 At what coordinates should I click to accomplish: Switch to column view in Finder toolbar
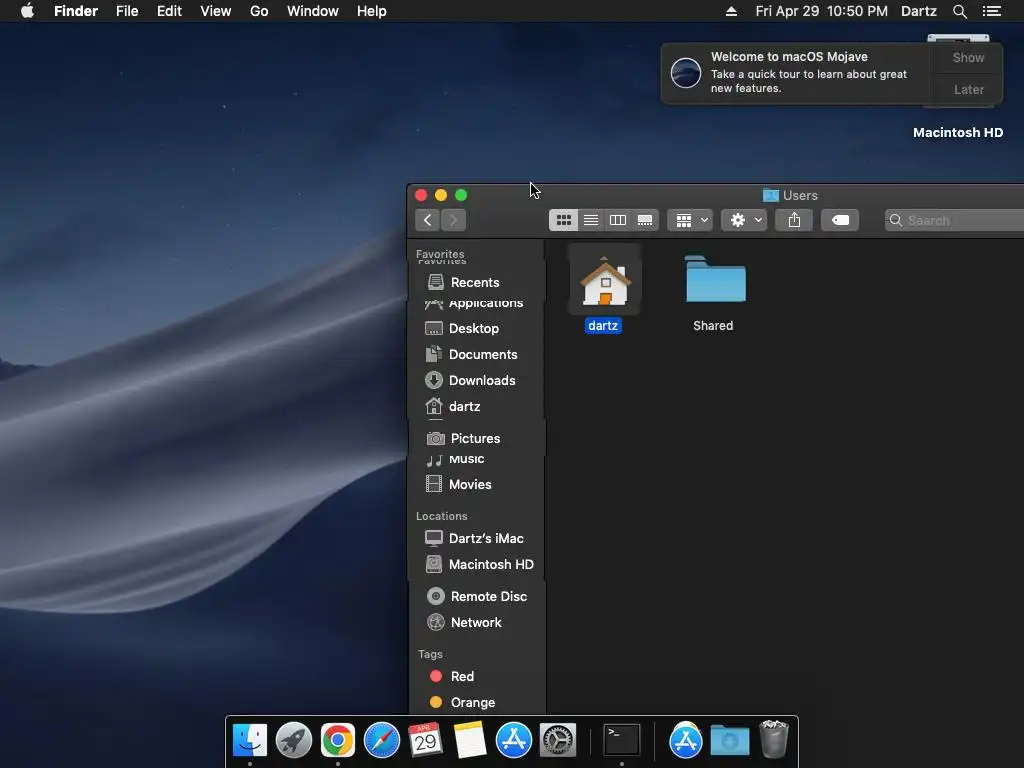tap(618, 220)
